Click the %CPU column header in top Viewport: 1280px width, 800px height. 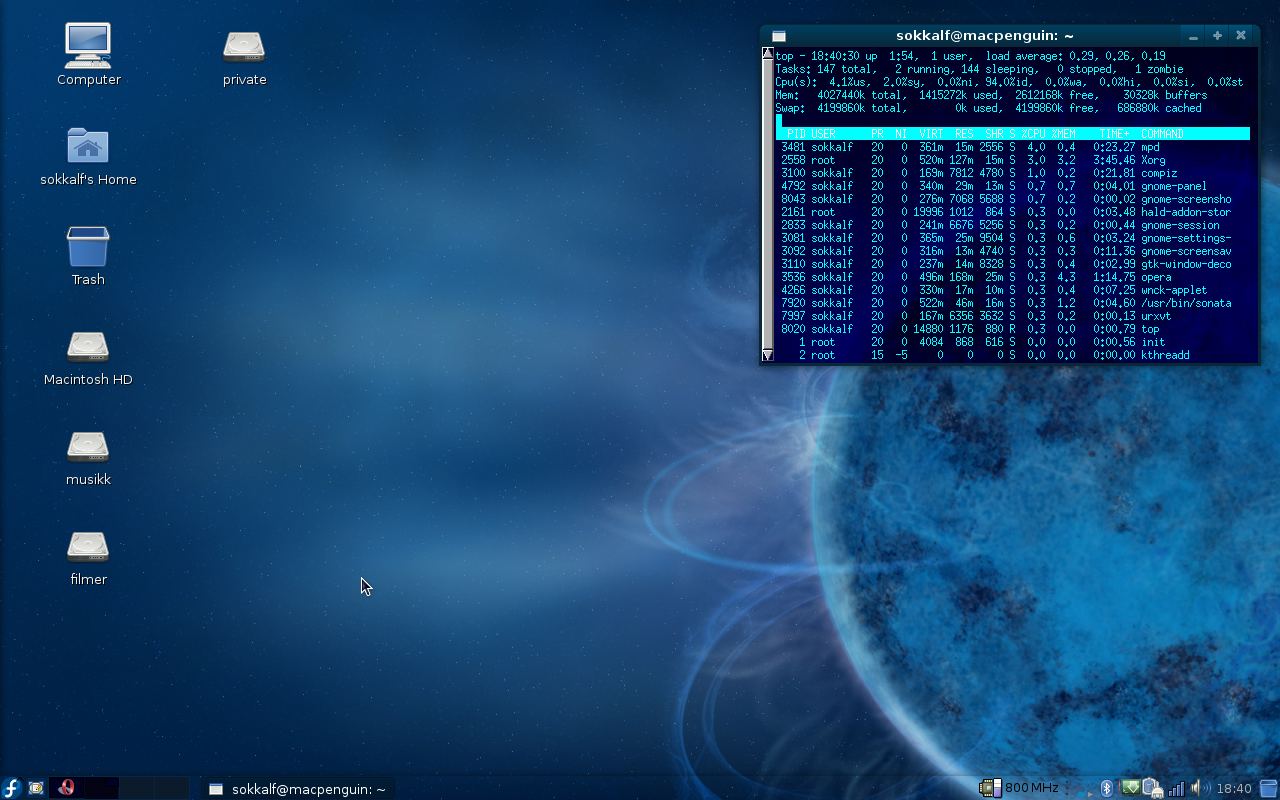coord(1033,134)
